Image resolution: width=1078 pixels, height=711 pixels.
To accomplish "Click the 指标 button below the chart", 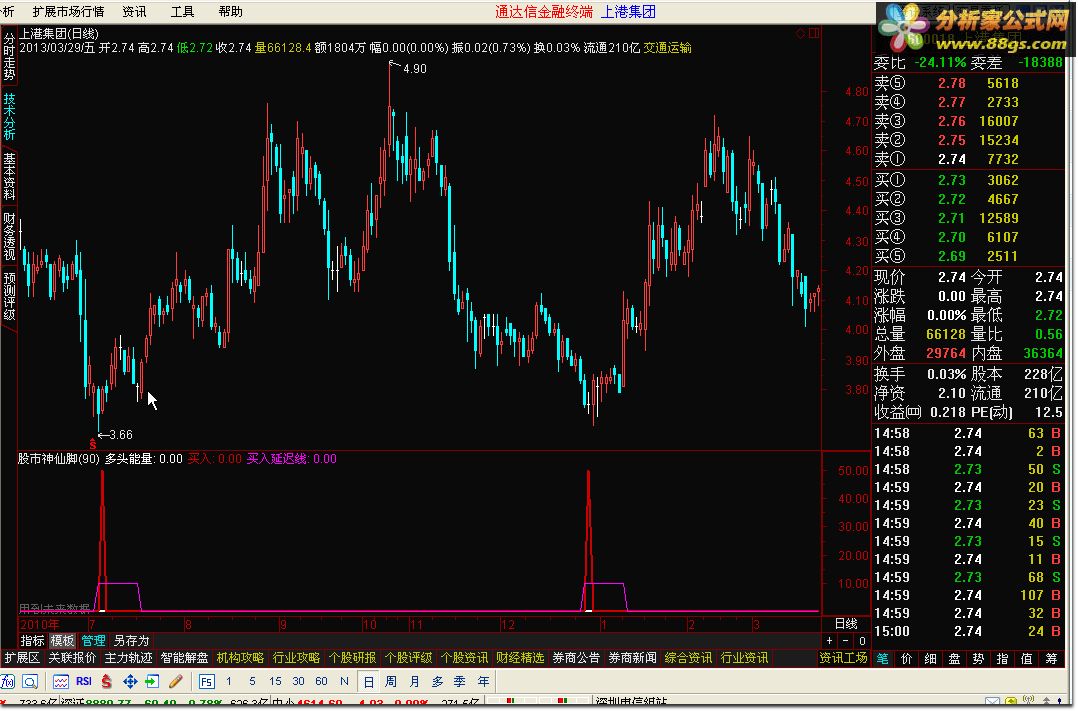I will coord(32,641).
